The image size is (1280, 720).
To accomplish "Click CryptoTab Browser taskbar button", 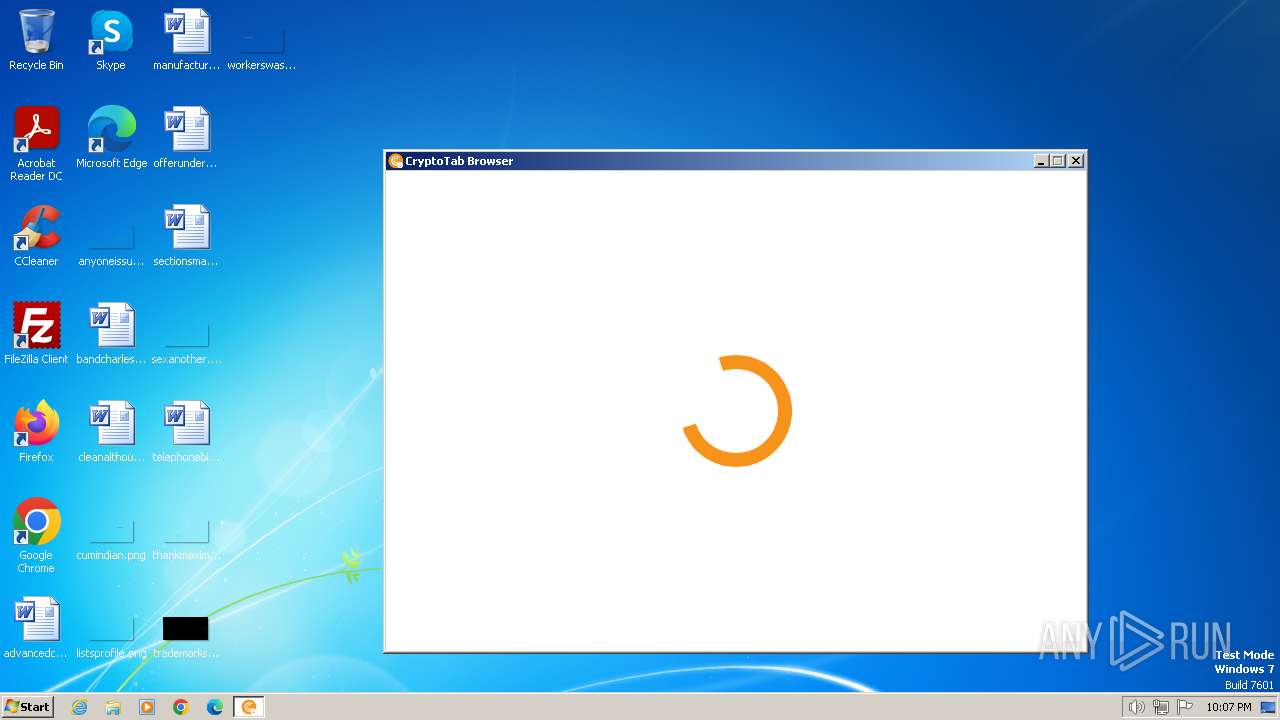I will 249,707.
